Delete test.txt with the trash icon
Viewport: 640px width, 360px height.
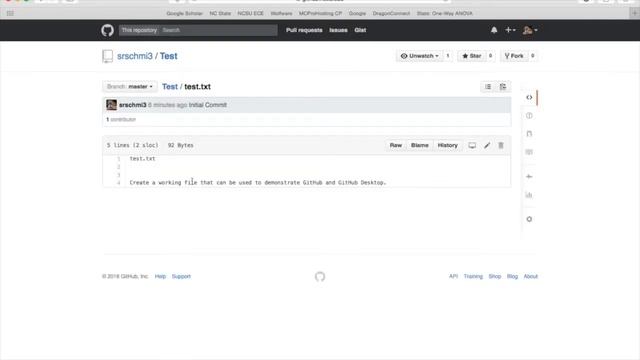[501, 145]
